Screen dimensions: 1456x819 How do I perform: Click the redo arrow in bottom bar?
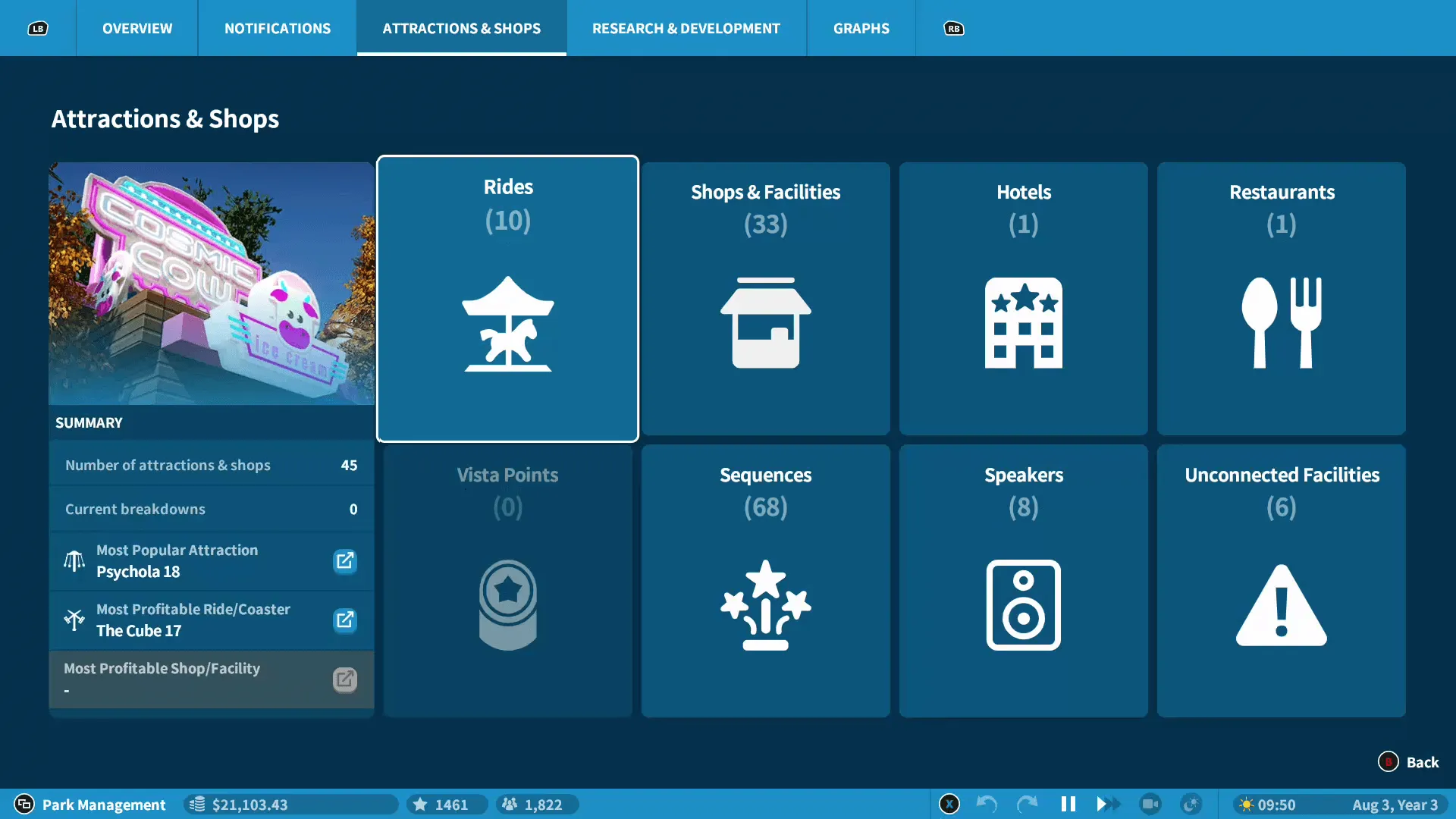tap(1027, 804)
